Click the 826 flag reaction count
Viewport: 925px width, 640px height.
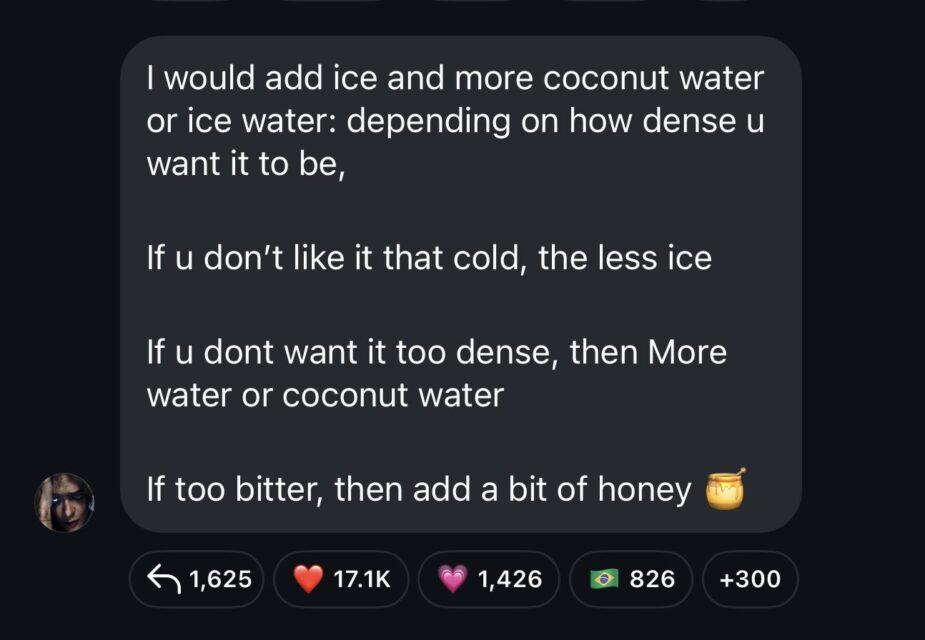point(652,579)
